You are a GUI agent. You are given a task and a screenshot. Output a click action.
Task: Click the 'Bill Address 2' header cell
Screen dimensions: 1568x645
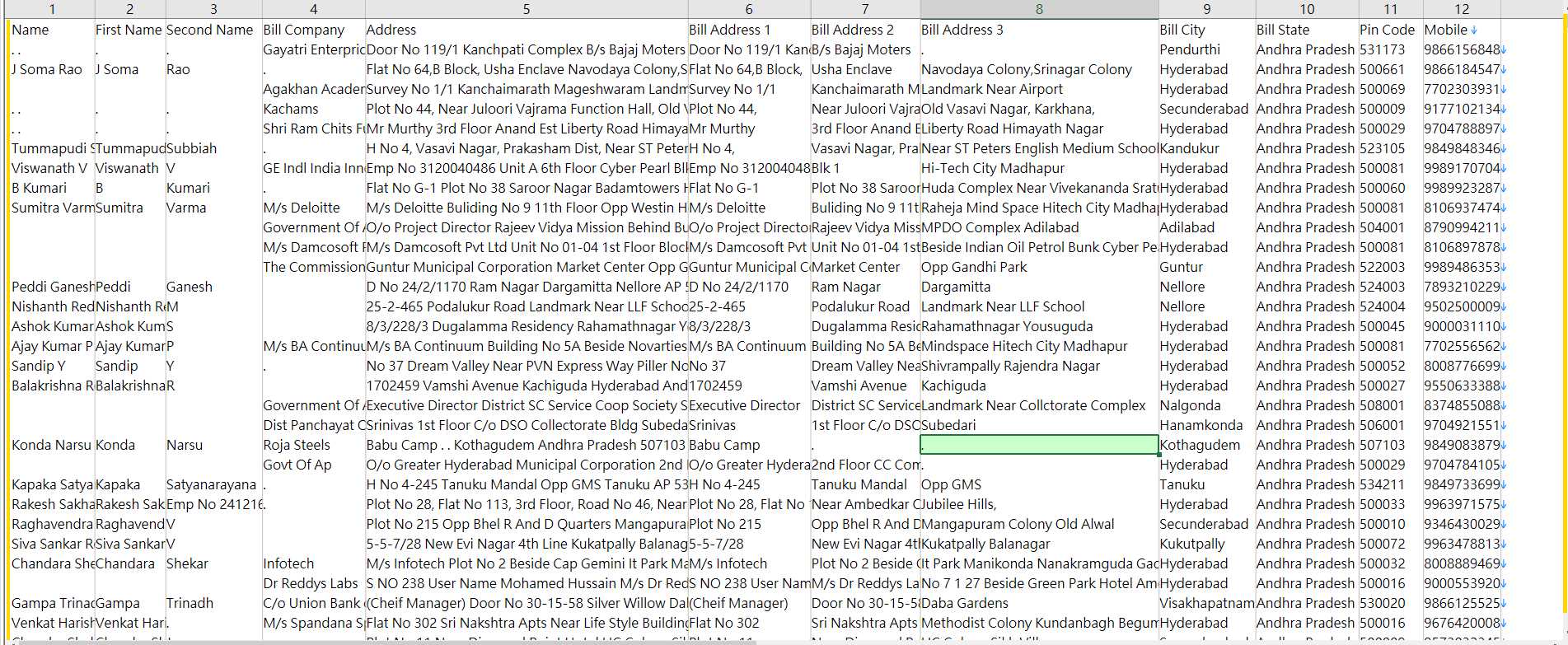click(x=865, y=30)
